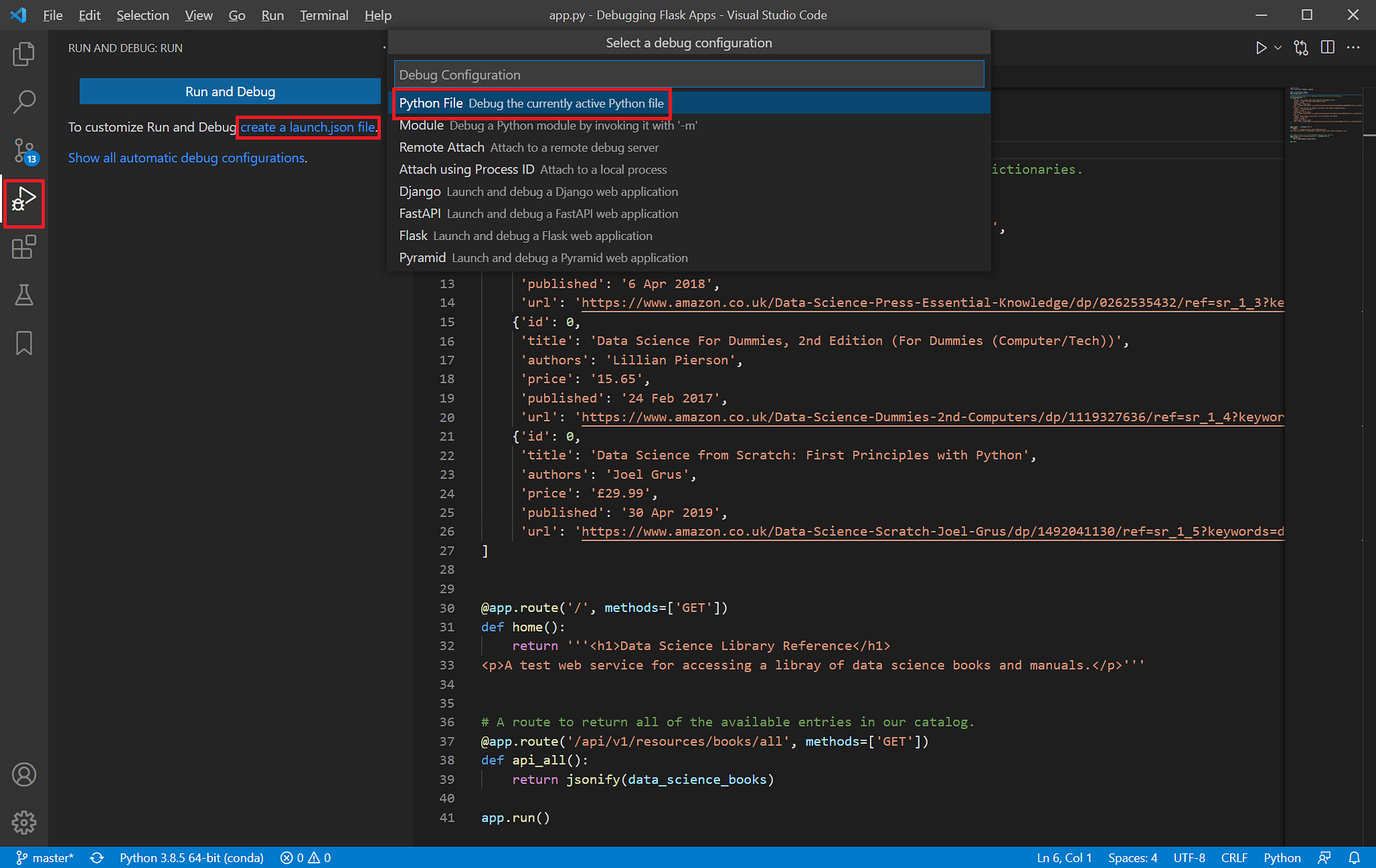This screenshot has width=1376, height=868.
Task: Select the Flask debug configuration
Action: point(689,236)
